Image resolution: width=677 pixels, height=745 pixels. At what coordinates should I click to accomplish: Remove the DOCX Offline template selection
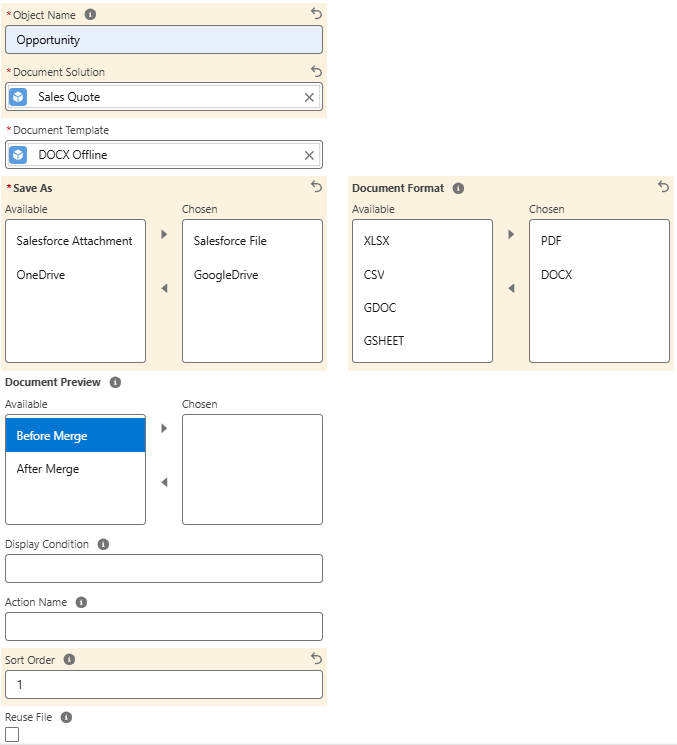tap(309, 155)
